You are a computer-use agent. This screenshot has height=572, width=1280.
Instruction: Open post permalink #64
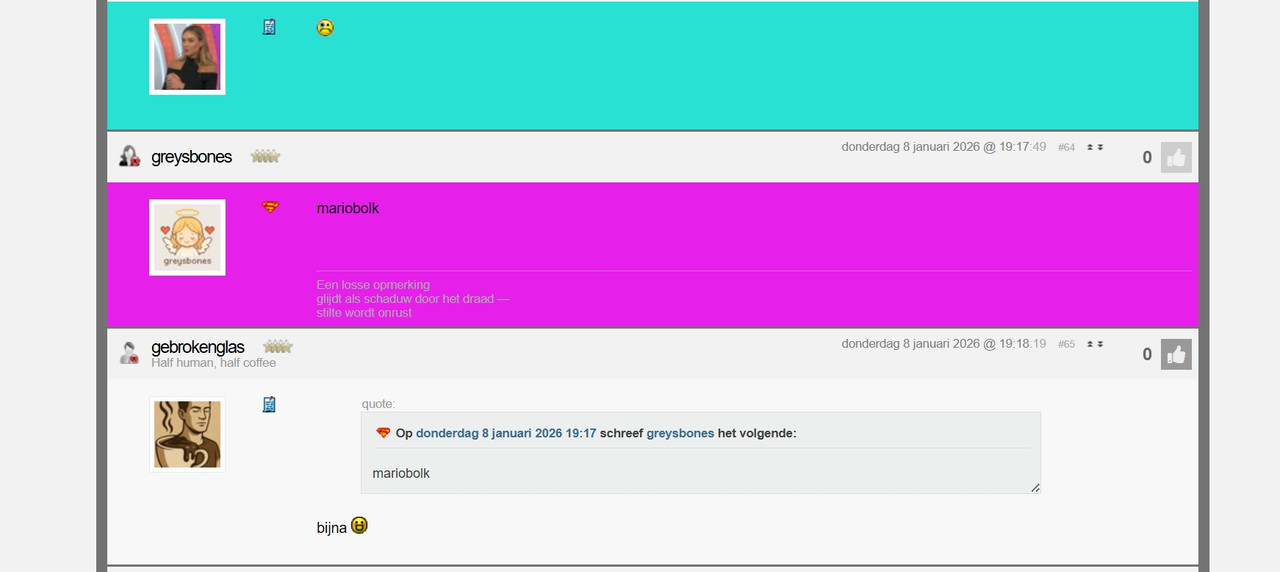1066,147
